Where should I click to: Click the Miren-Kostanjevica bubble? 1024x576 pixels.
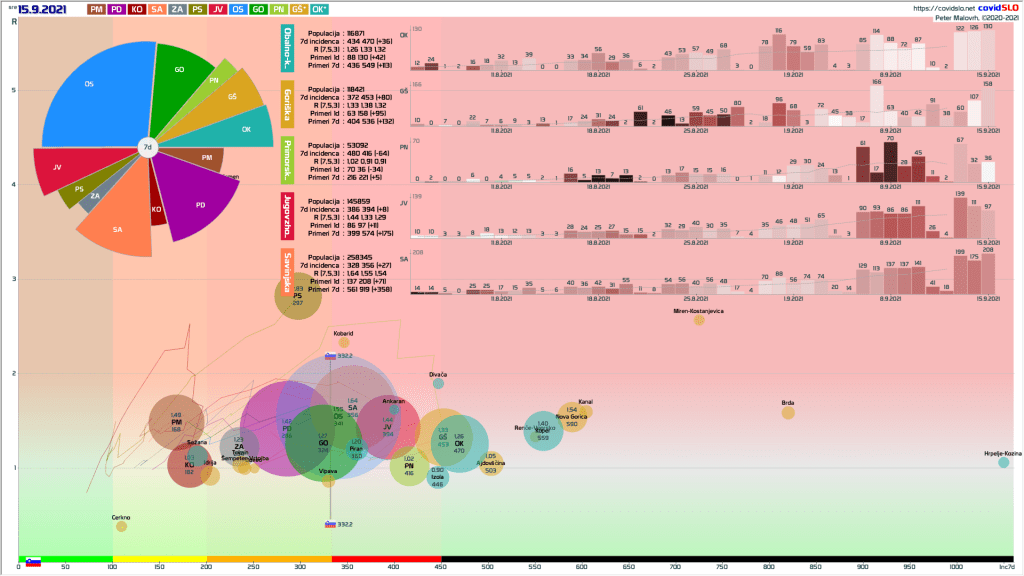point(699,320)
